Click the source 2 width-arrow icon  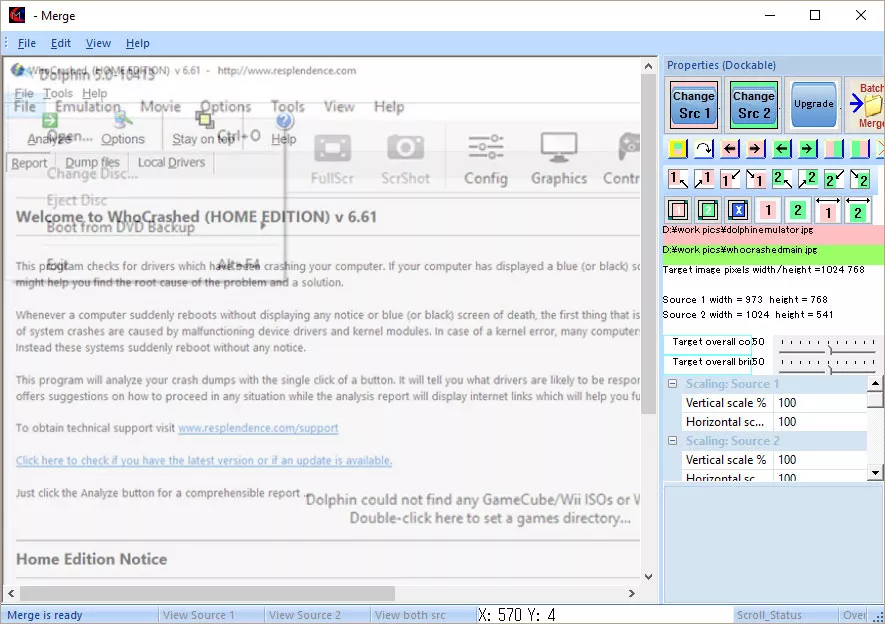[x=857, y=209]
